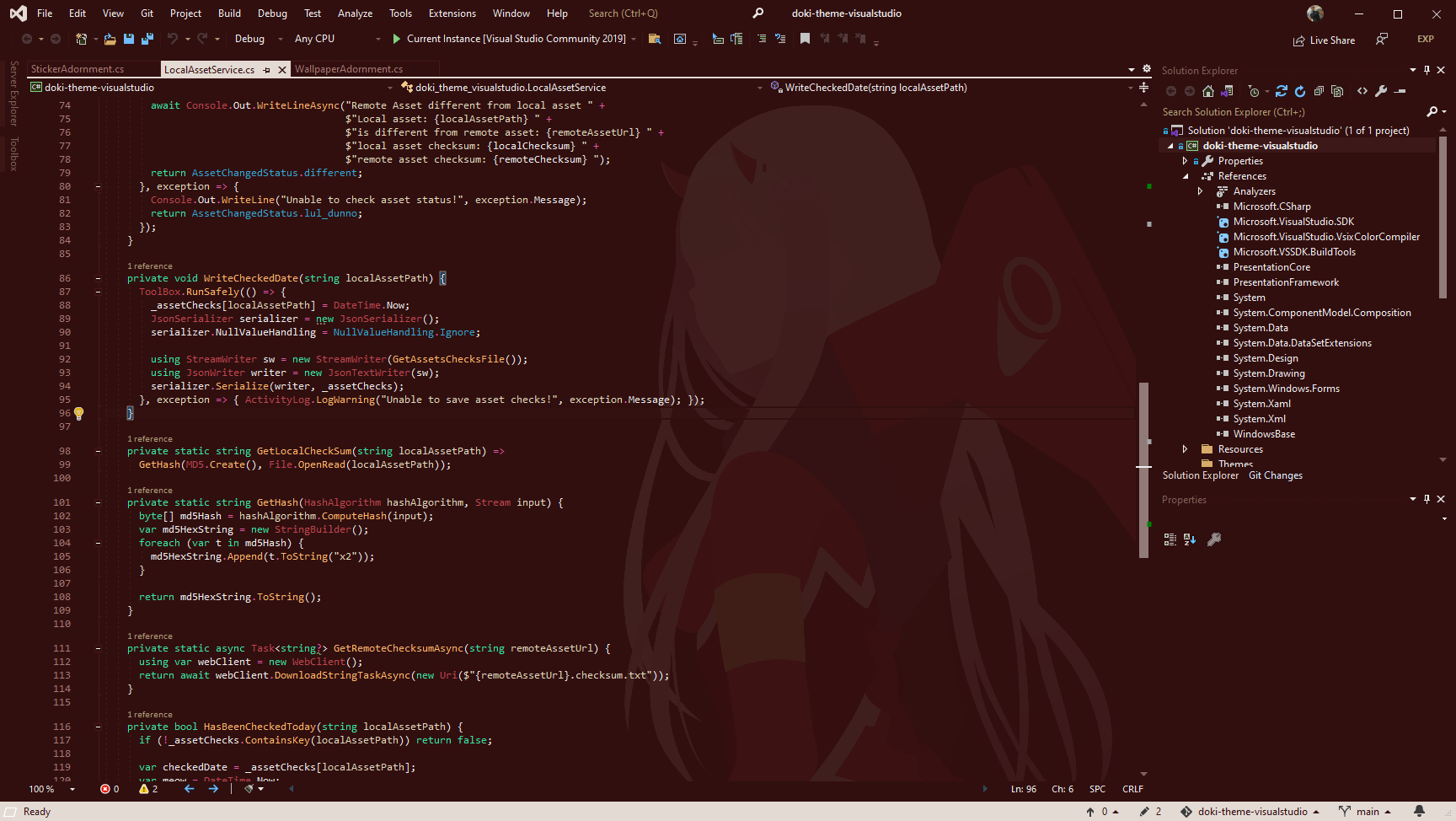The height and width of the screenshot is (821, 1456).
Task: Expand the Resources folder
Action: click(1186, 449)
